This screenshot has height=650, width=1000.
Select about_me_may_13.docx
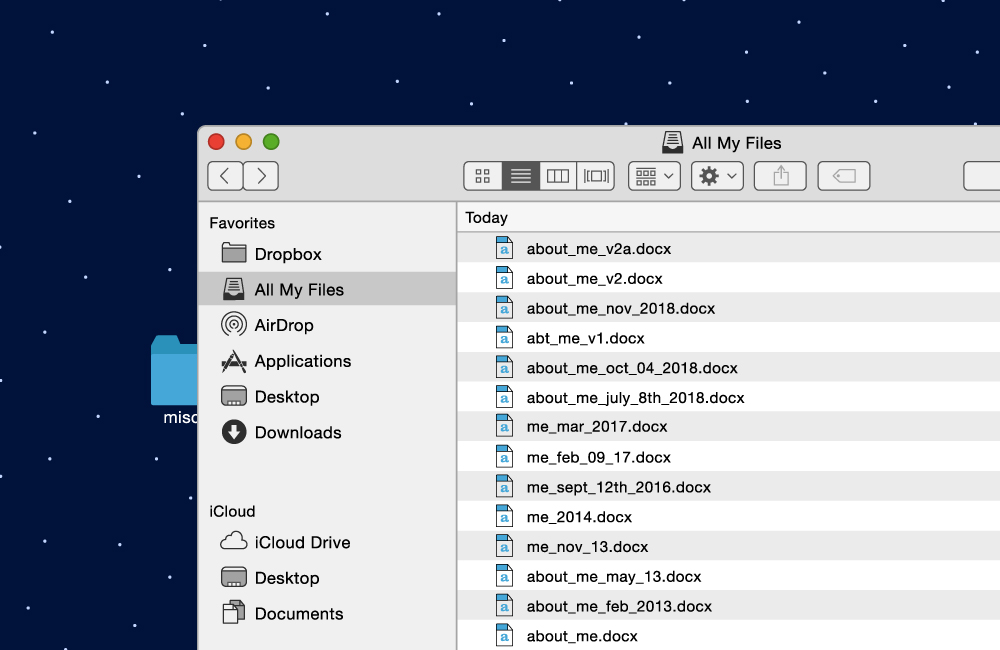(x=728, y=576)
